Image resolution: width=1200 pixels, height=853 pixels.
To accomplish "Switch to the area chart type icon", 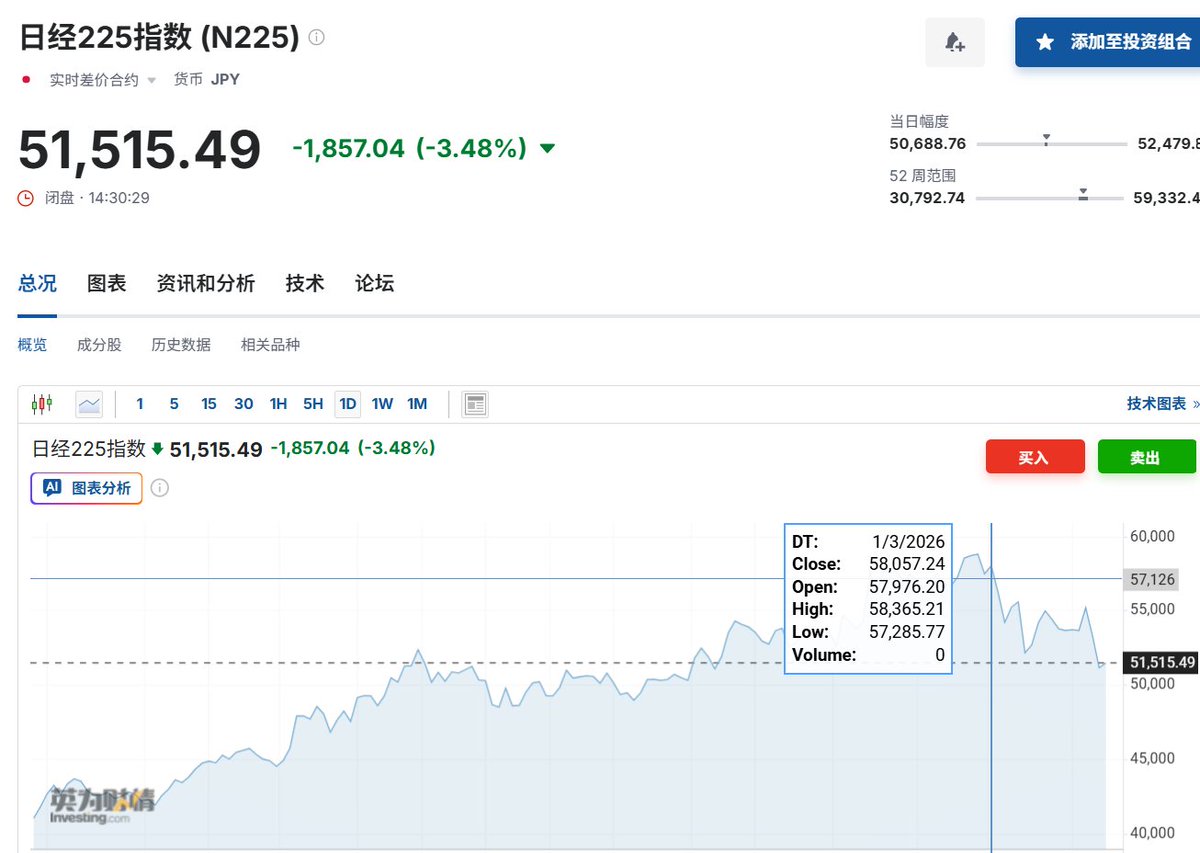I will (x=88, y=403).
